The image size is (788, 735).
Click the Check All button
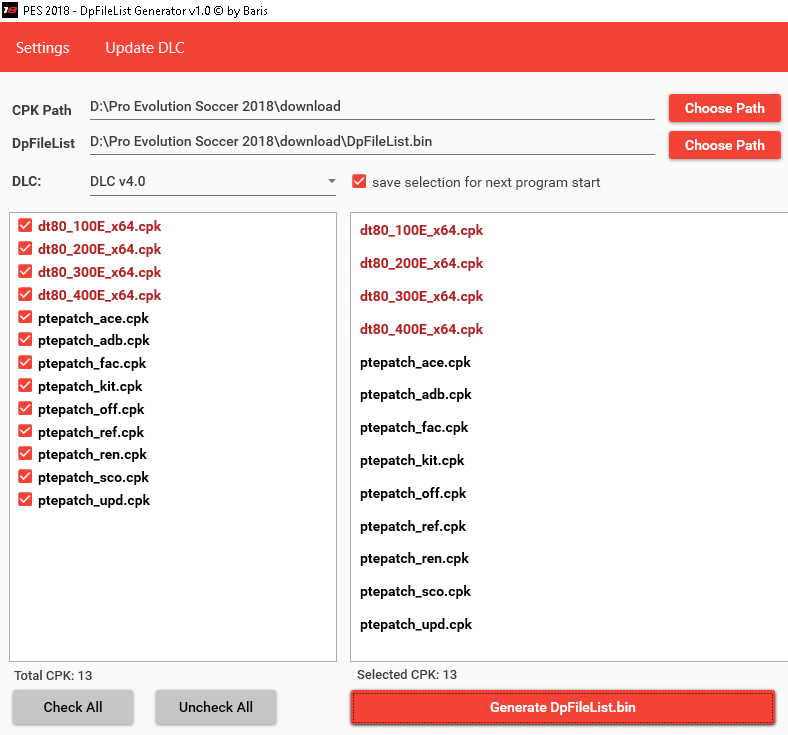(73, 707)
